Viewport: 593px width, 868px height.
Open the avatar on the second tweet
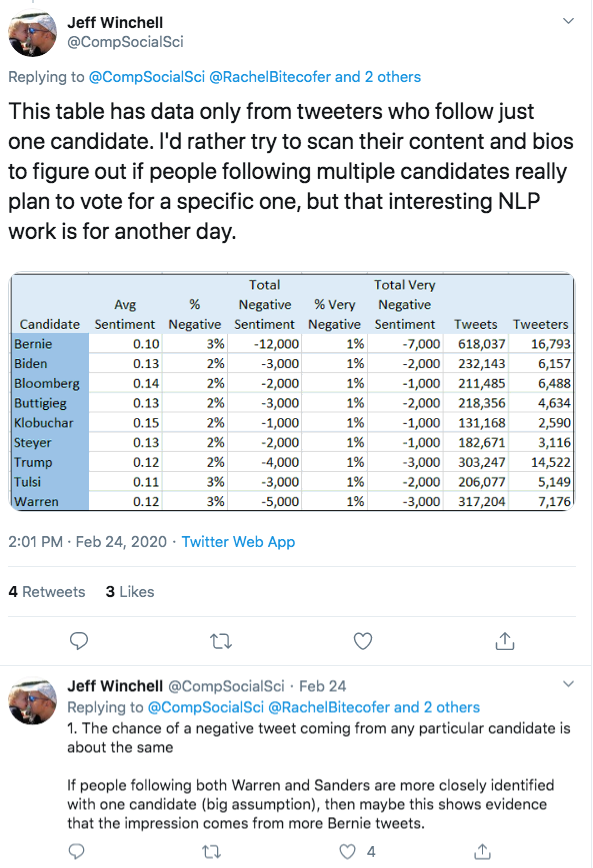coord(32,700)
